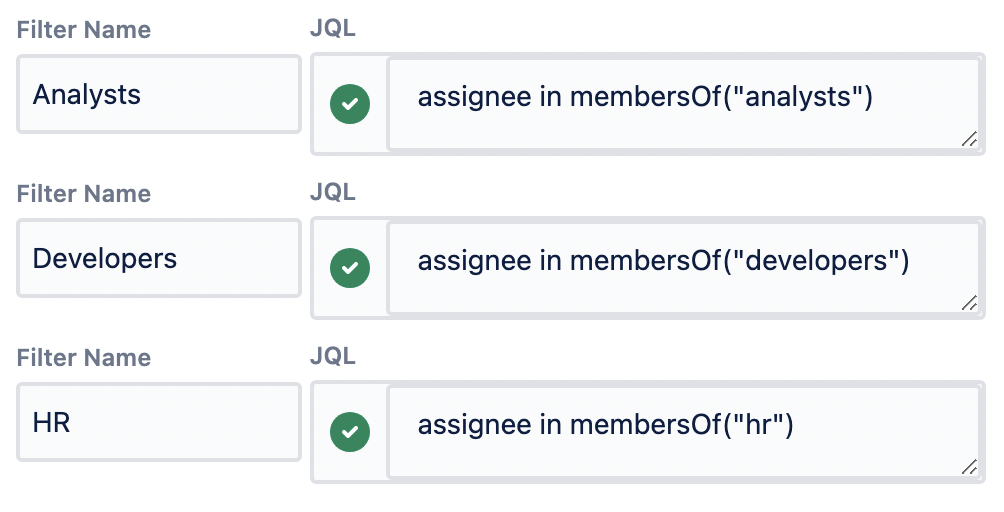The image size is (1004, 512).
Task: Click the JQL label above the developers query
Action: (333, 193)
